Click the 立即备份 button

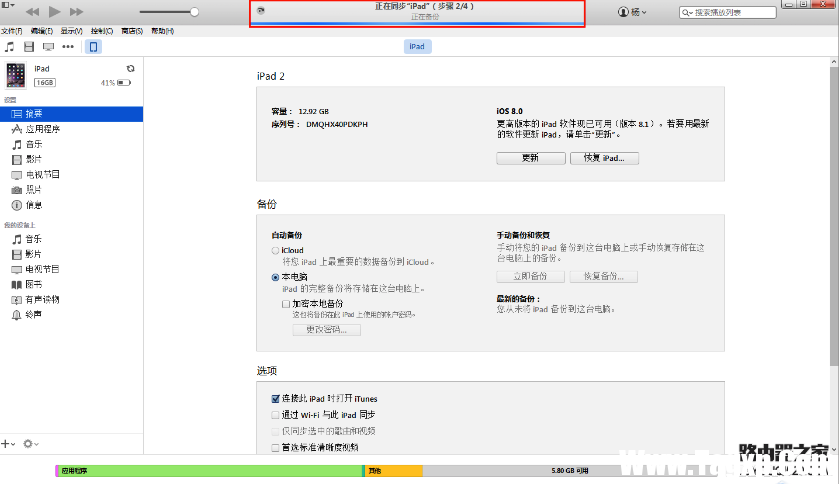click(x=530, y=276)
